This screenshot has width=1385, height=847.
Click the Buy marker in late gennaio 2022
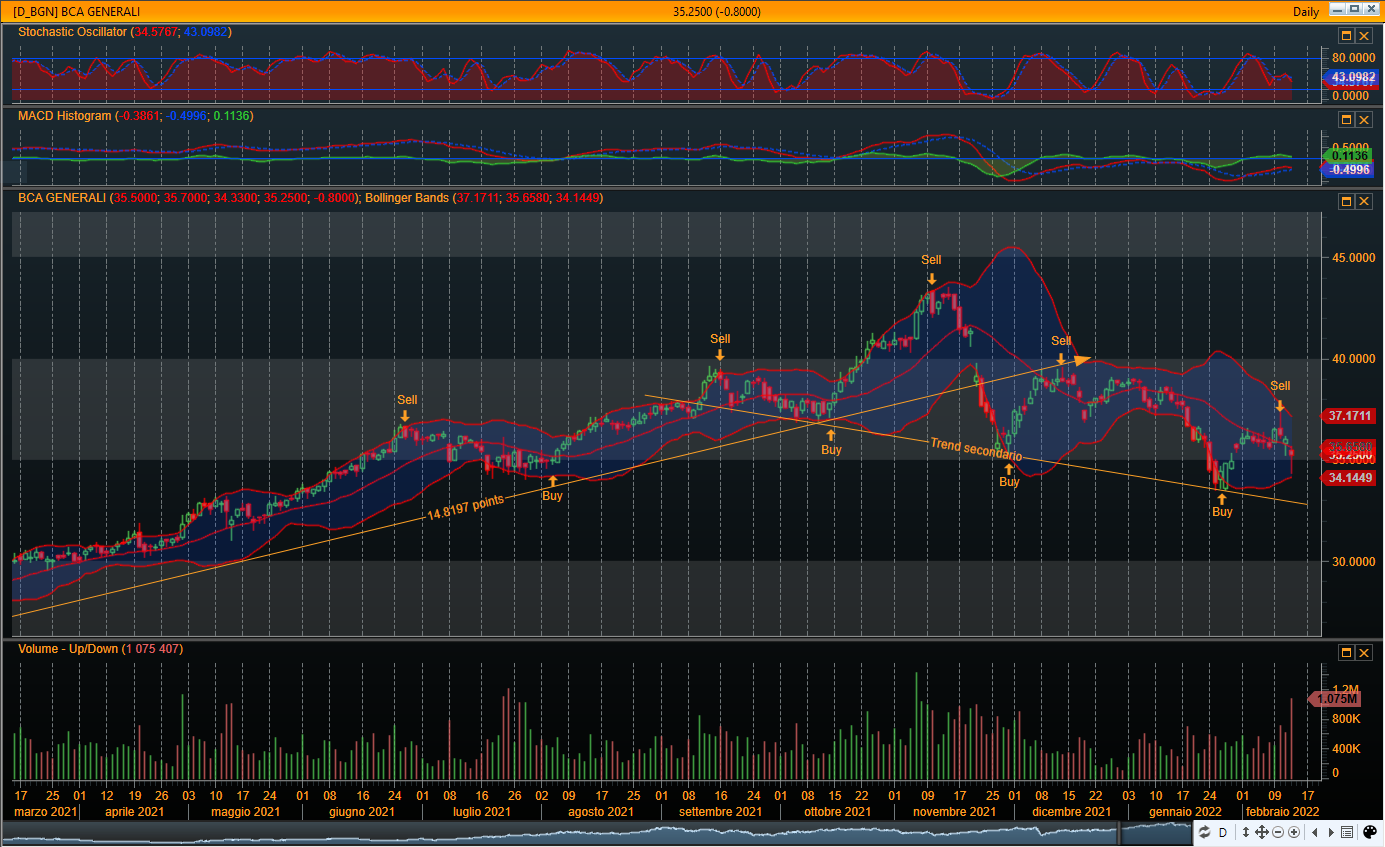[x=1222, y=505]
